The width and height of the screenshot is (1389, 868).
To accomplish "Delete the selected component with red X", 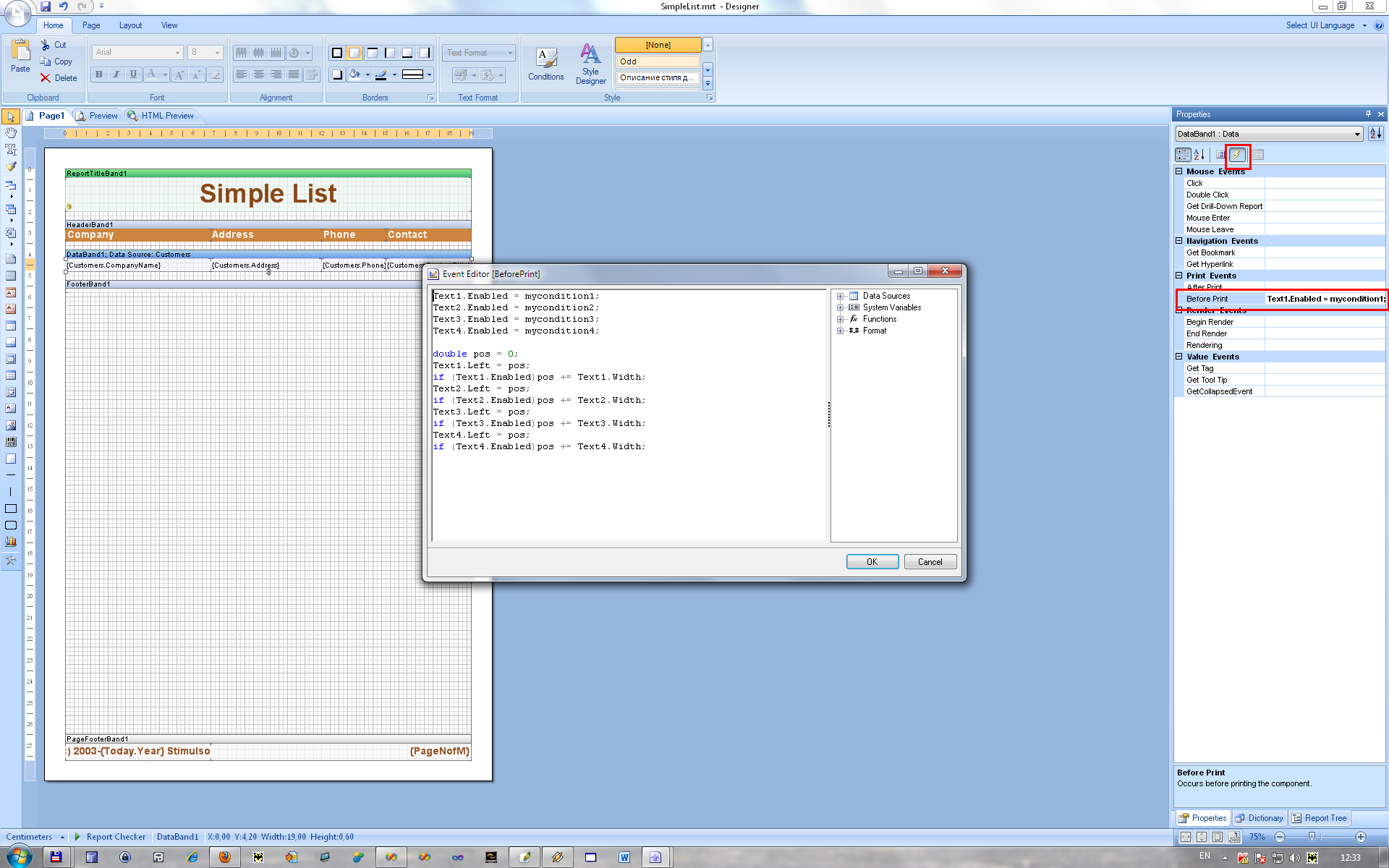I will [x=59, y=78].
